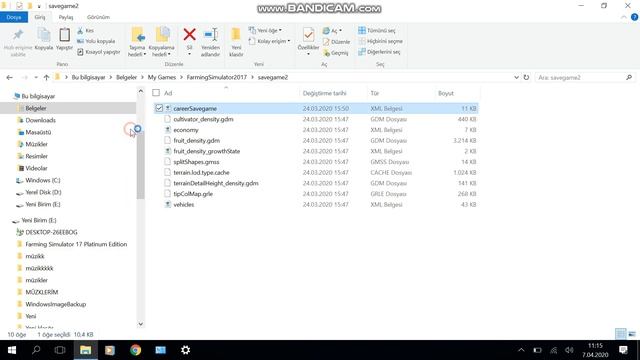Open the Kolay erişim dropdown
The image size is (640, 360).
coord(269,41)
